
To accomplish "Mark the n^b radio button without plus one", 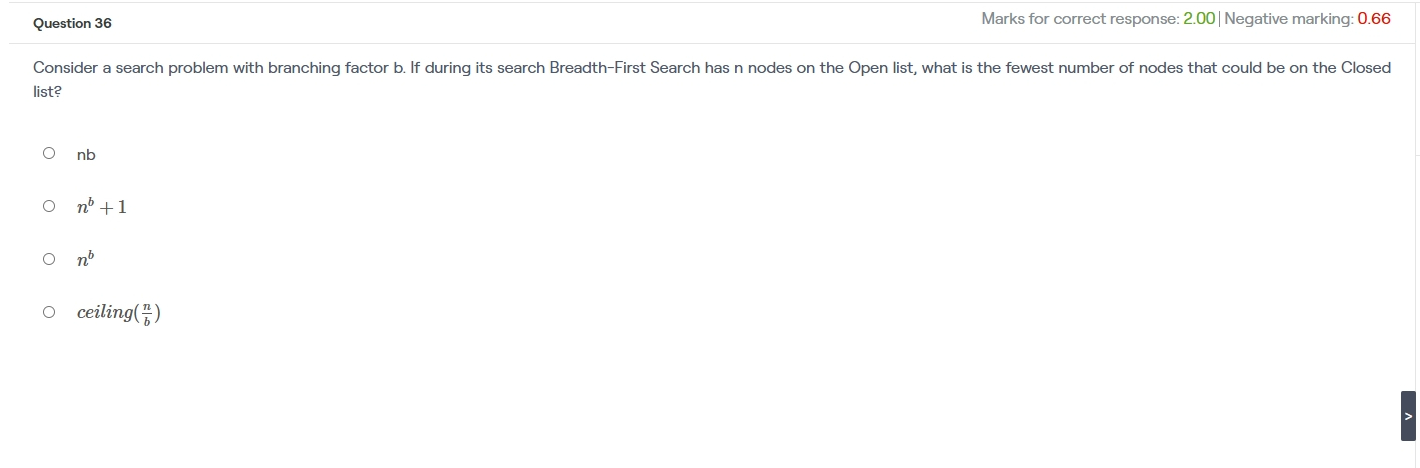I will (49, 259).
